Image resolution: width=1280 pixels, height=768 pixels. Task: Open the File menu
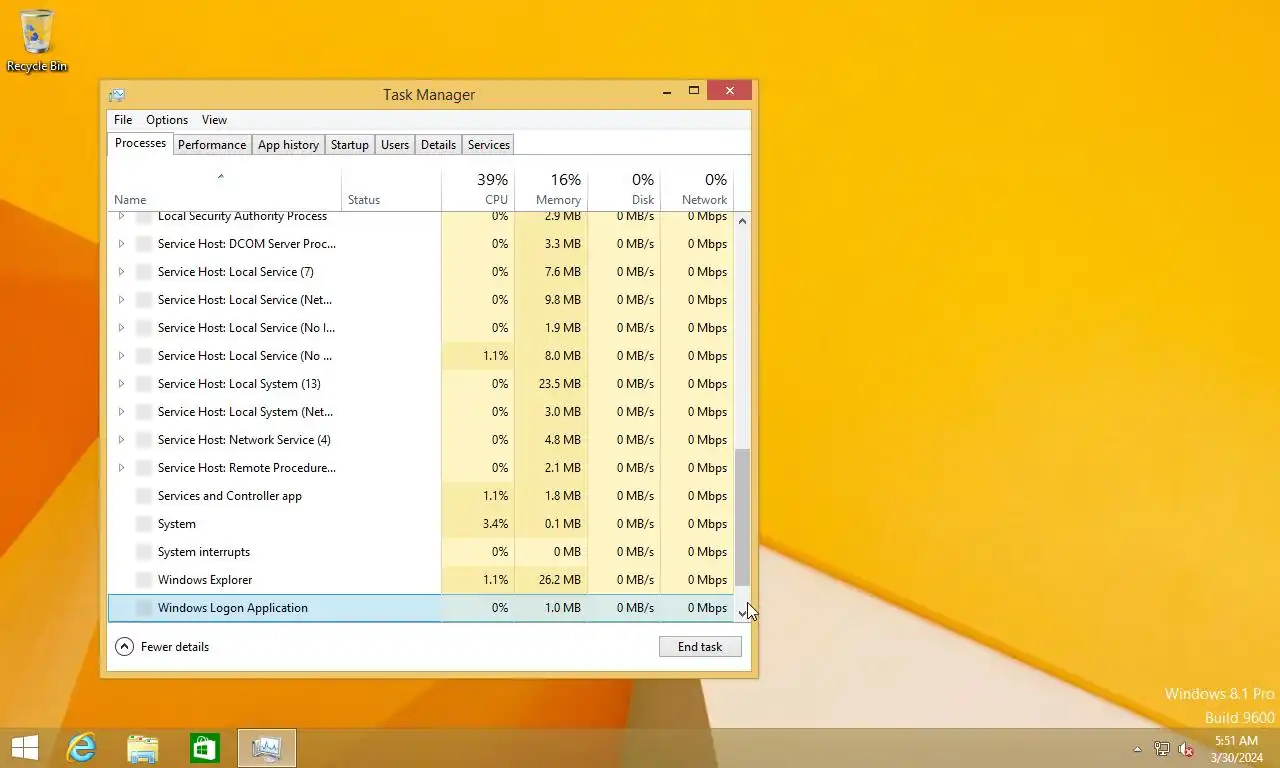[123, 120]
